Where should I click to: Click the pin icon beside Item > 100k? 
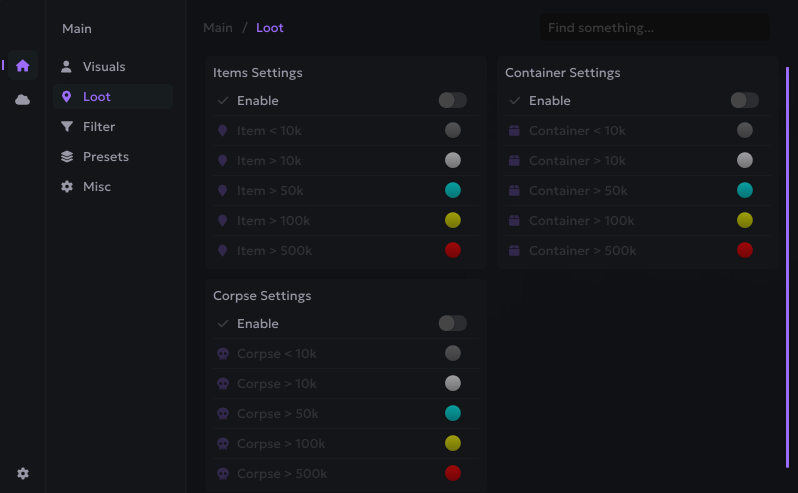pos(223,221)
